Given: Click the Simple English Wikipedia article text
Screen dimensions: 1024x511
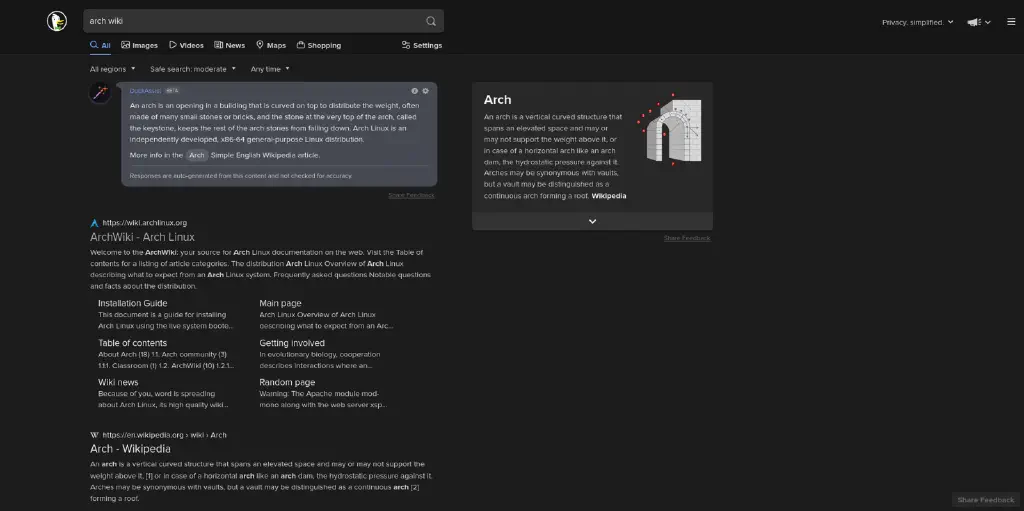Looking at the screenshot, I should pos(265,156).
